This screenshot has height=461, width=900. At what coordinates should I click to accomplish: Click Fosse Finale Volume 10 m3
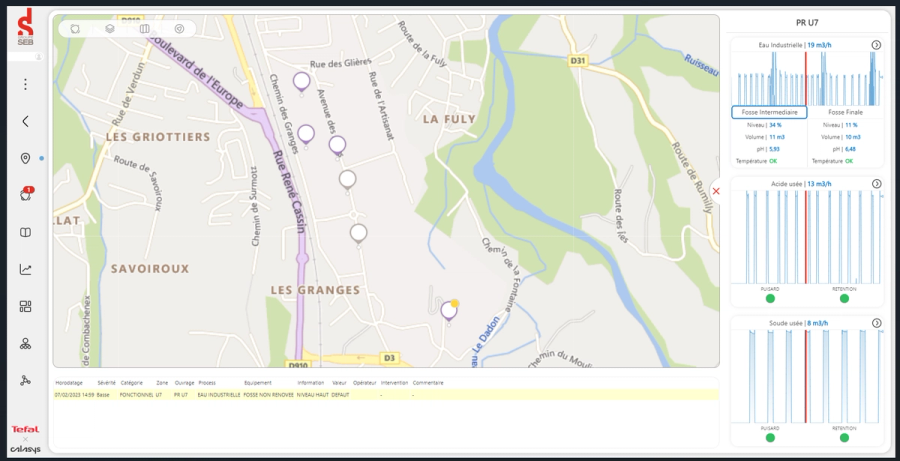(841, 137)
